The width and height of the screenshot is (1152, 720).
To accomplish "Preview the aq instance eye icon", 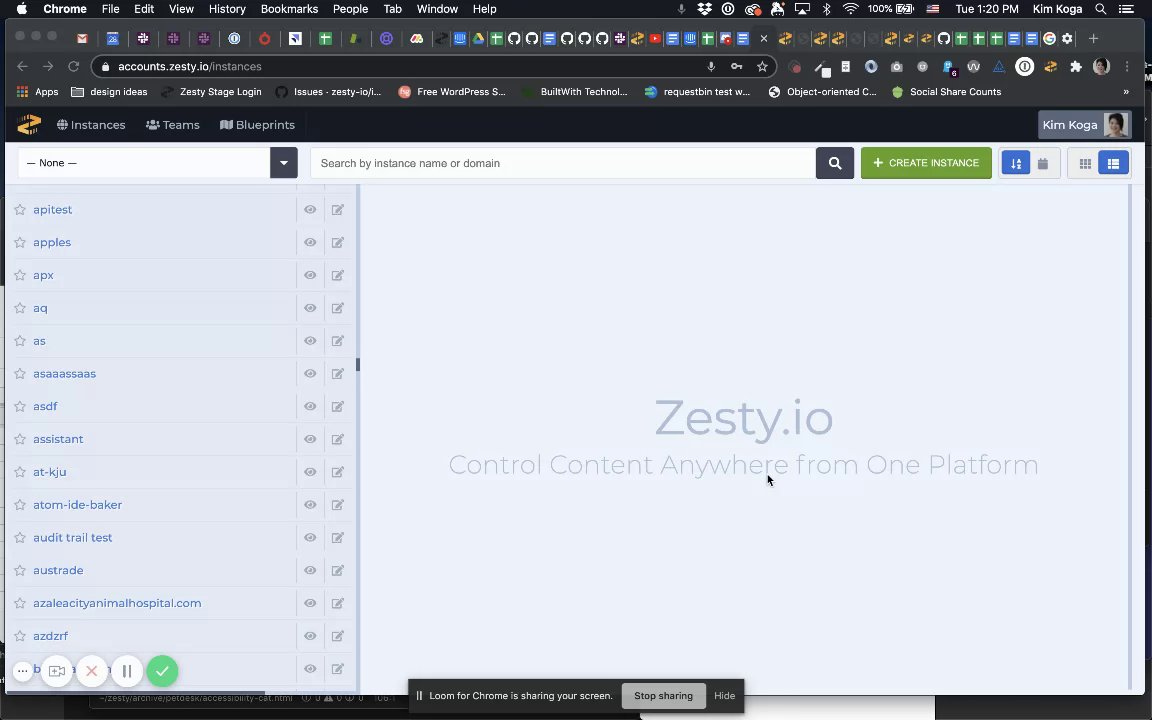I will point(310,308).
